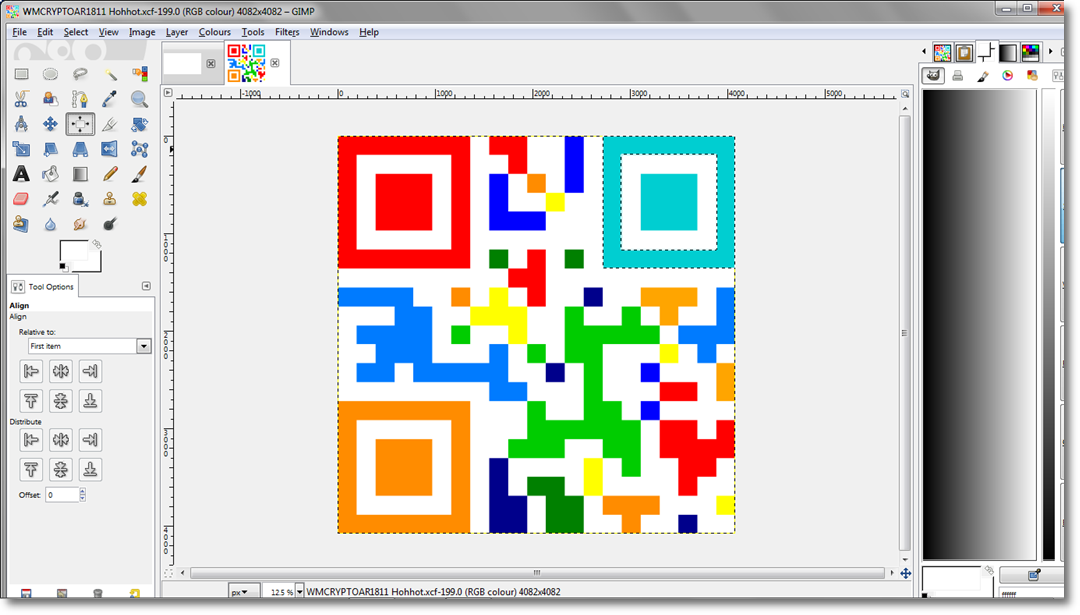
Task: Open the px unit dropdown
Action: point(244,592)
